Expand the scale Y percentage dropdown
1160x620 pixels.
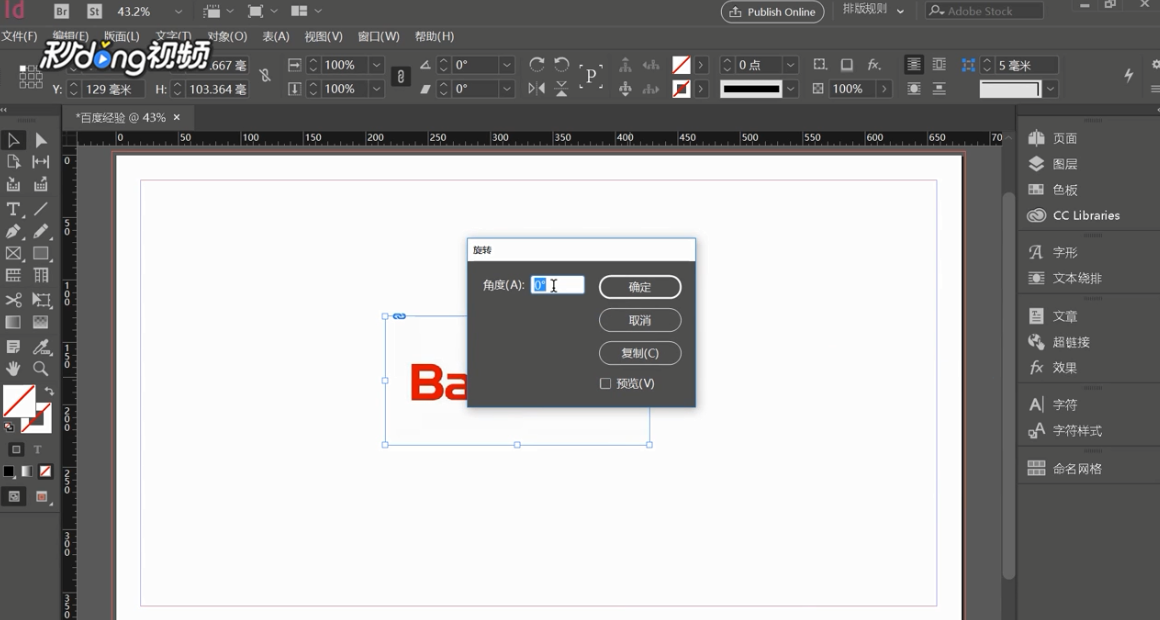(x=376, y=89)
